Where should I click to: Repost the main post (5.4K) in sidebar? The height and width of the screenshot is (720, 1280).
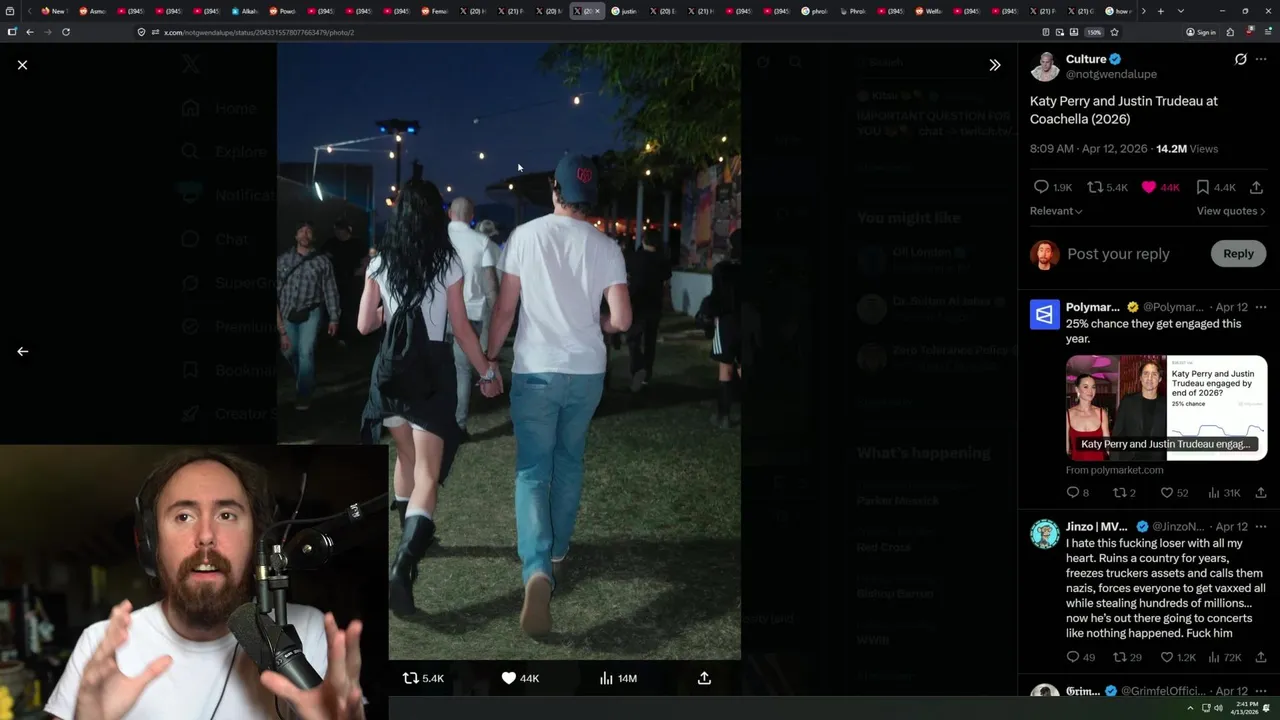coord(1107,187)
